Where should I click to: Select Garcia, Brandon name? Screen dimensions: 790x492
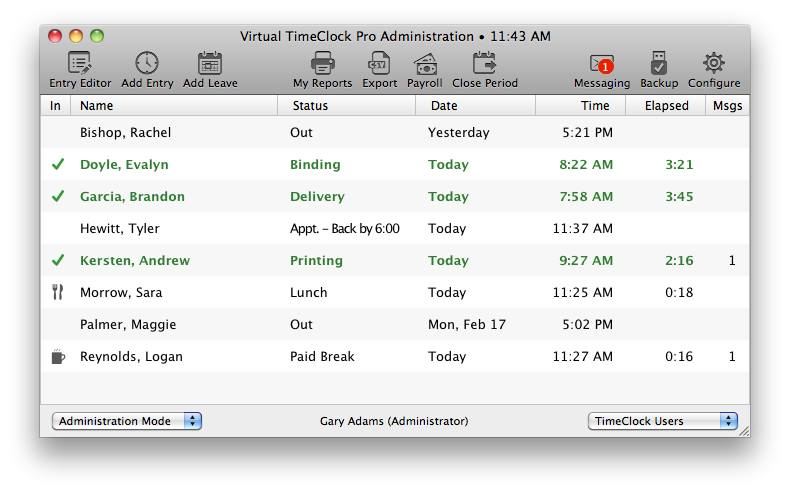(132, 196)
